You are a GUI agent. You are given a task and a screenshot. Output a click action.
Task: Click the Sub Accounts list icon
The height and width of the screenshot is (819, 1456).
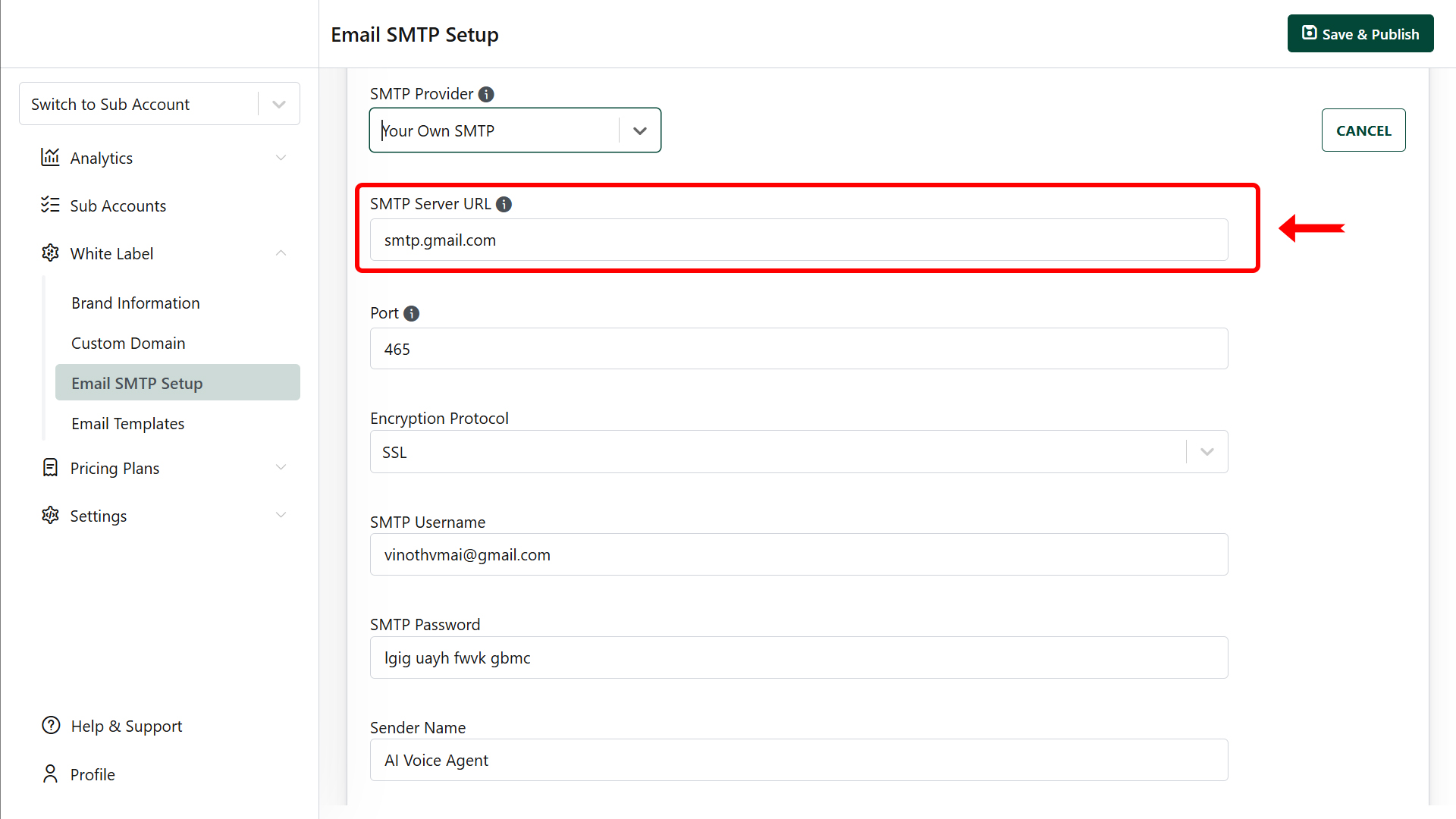click(x=50, y=205)
